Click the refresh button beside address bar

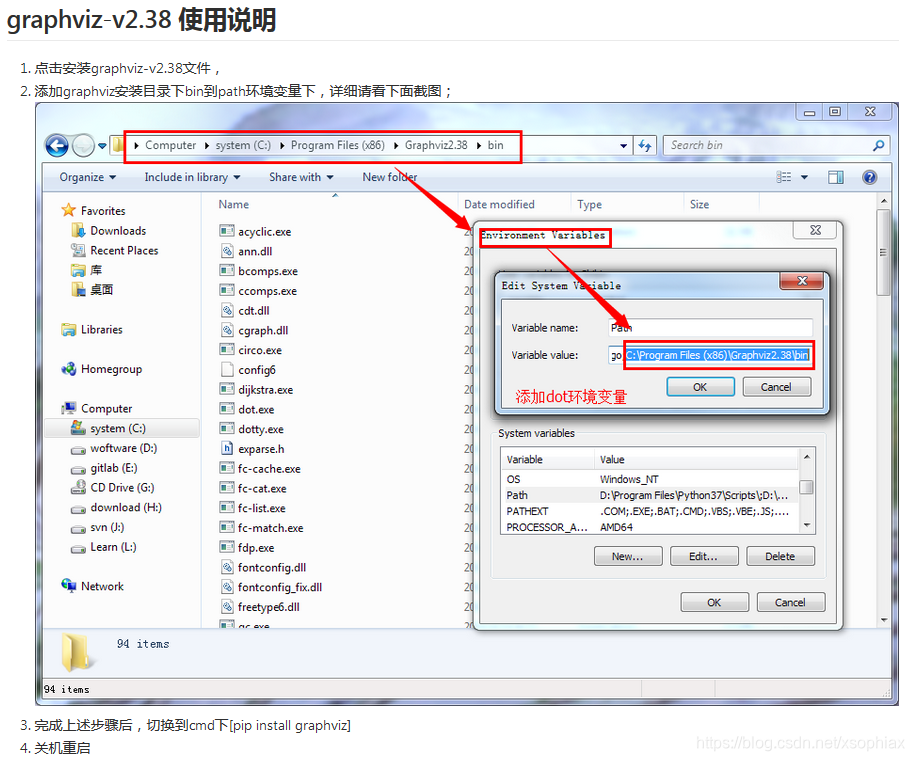(x=645, y=146)
